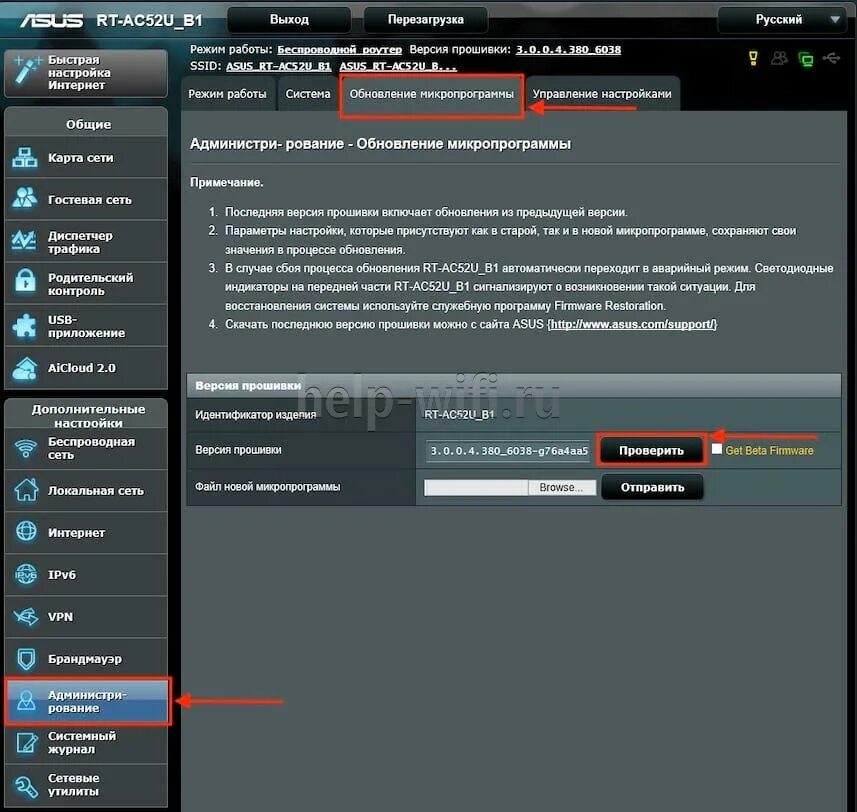The image size is (857, 812).
Task: Click the Беспроводной роутер mode link
Action: [339, 50]
